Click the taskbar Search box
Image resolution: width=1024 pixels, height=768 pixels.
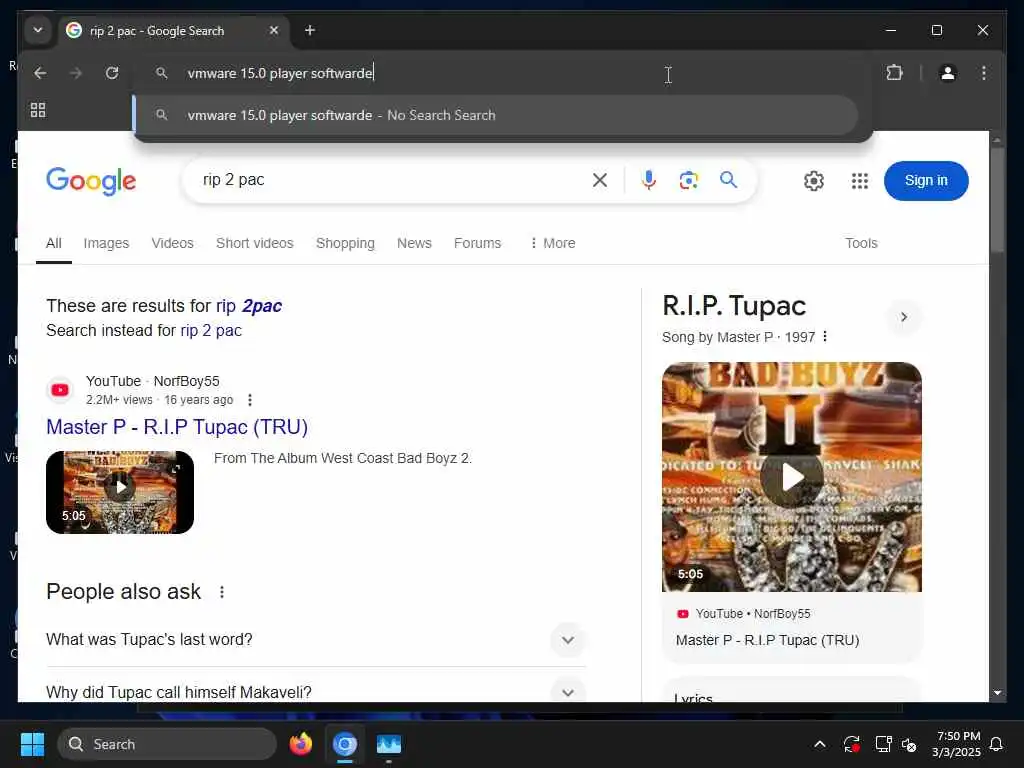point(167,744)
